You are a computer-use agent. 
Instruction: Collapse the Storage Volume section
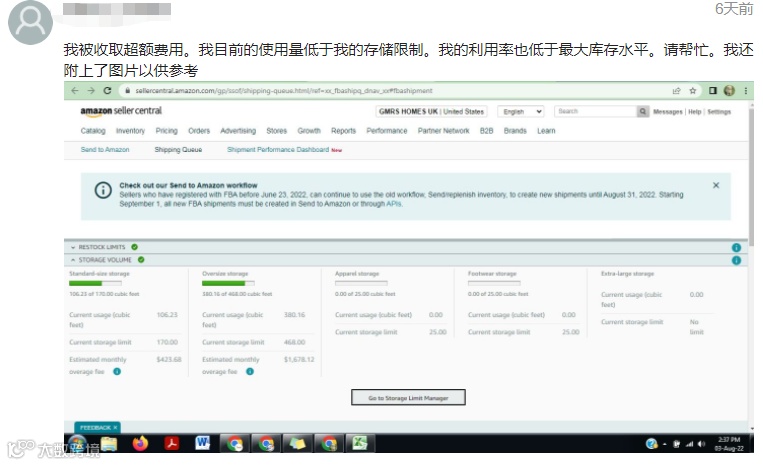pyautogui.click(x=73, y=260)
